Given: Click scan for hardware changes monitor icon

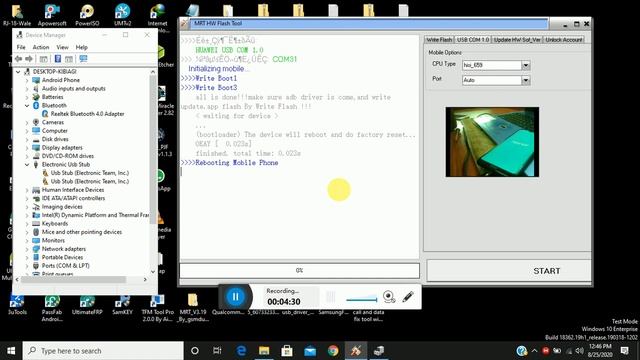Looking at the screenshot, I should pos(83,59).
